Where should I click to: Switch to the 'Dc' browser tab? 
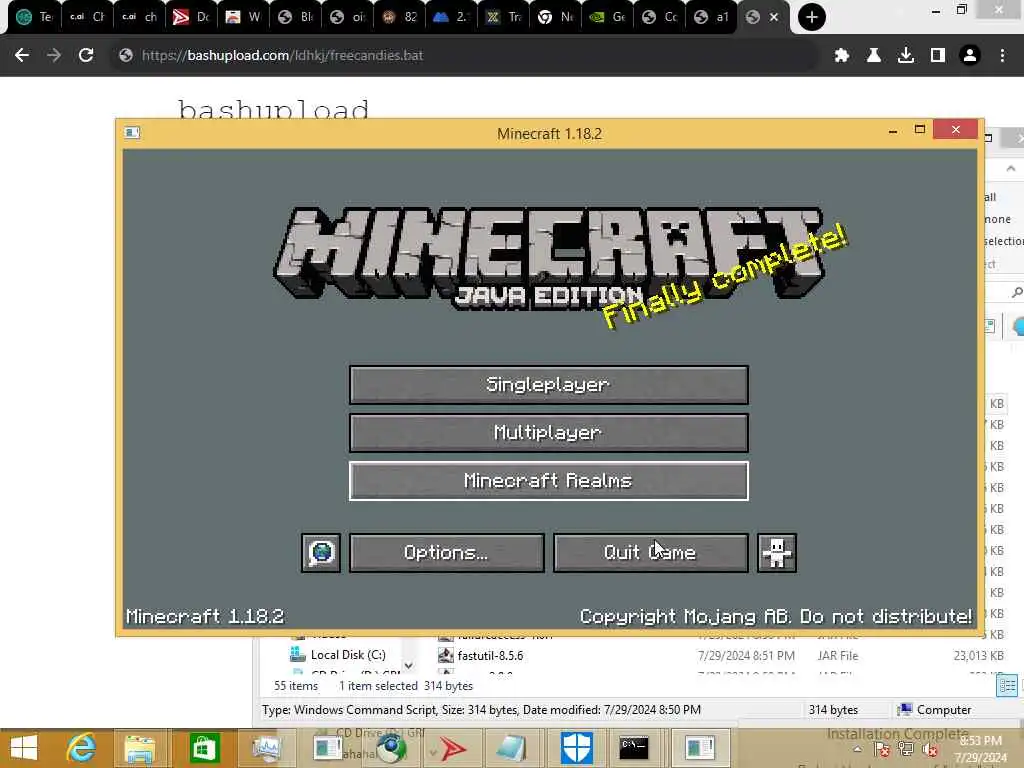190,17
